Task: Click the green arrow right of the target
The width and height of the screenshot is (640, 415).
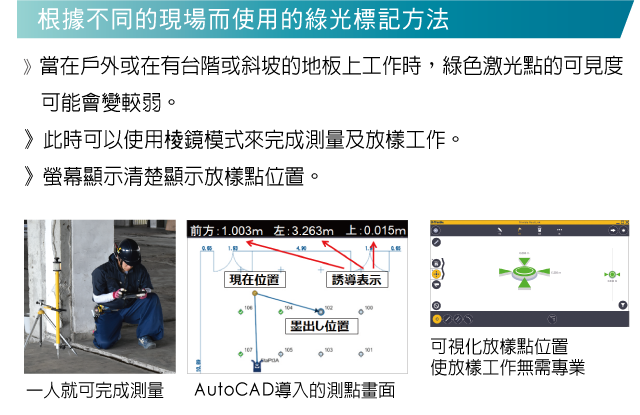Action: (544, 271)
